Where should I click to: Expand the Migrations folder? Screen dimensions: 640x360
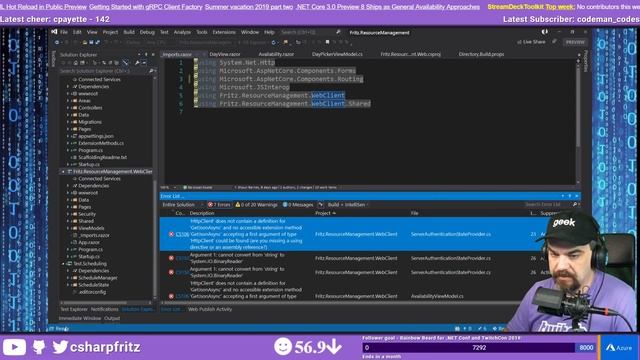pos(68,122)
